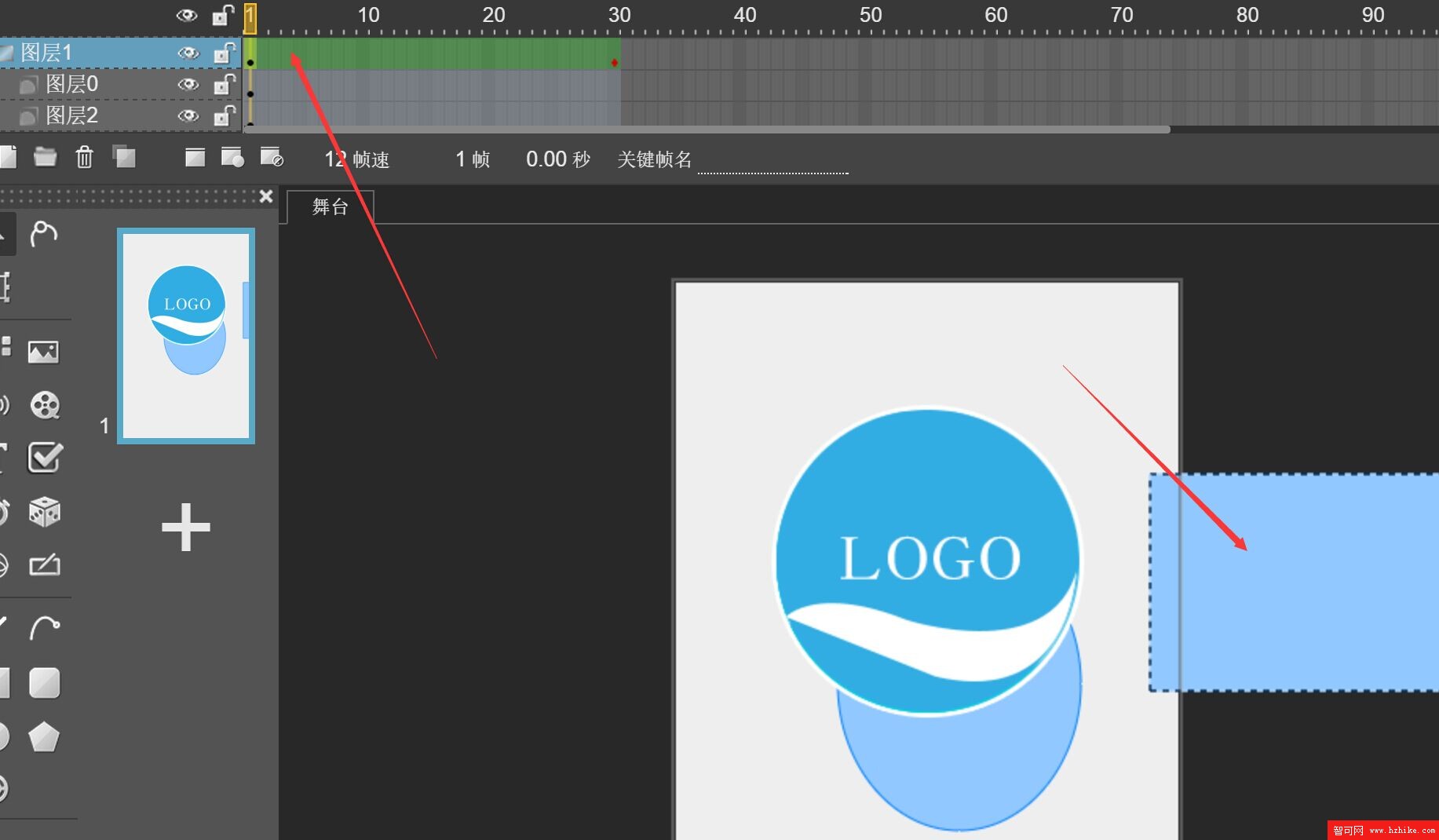Click the film reel video tool
1439x840 pixels.
tap(45, 405)
